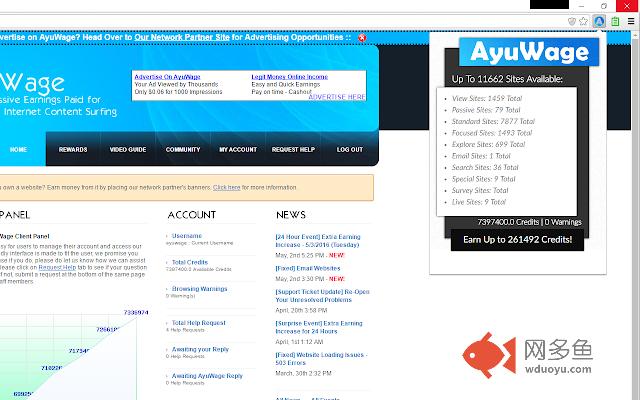
Task: Open VIDEO GUIDE page
Action: coord(128,149)
